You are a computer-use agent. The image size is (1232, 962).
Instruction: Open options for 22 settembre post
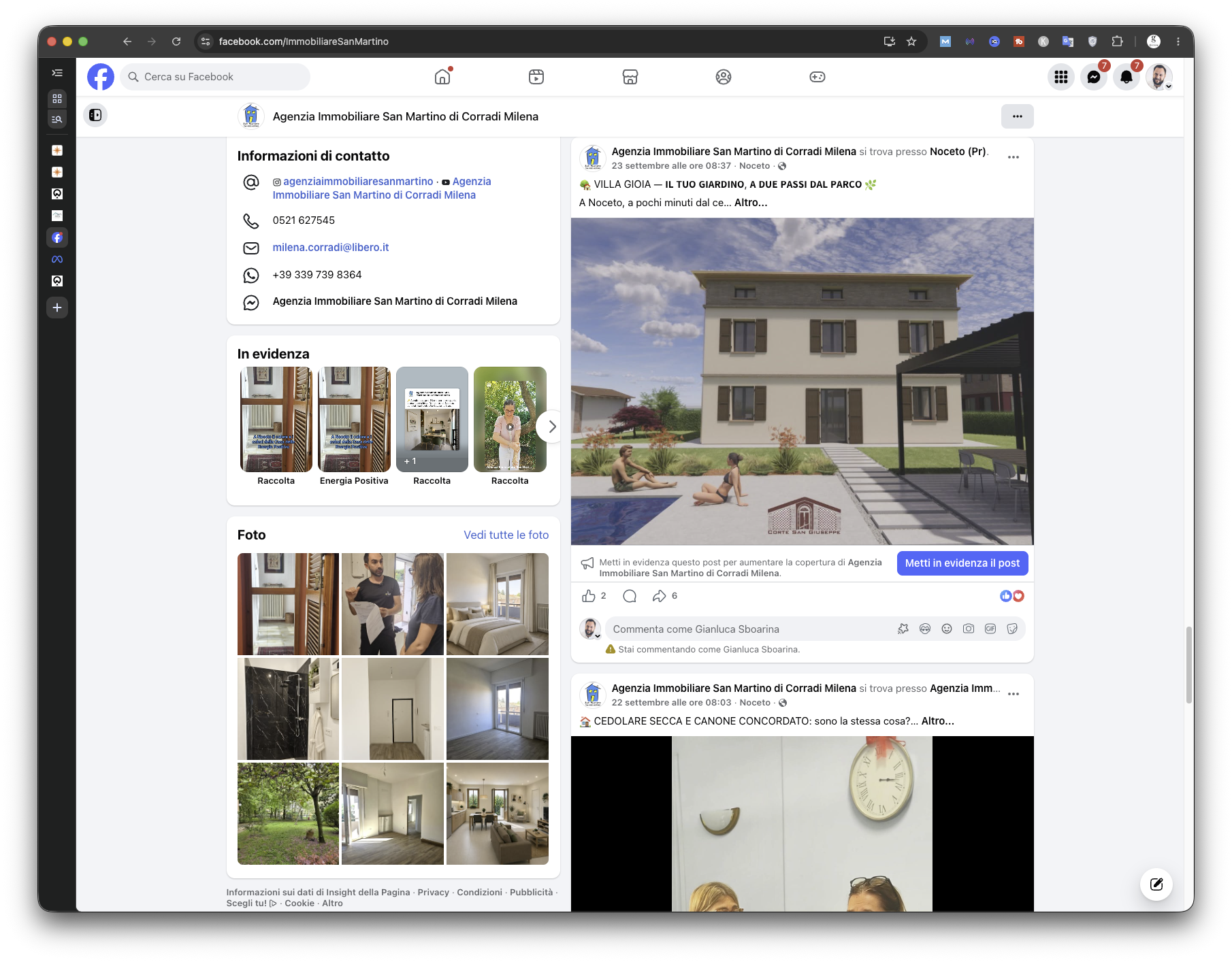click(x=1014, y=694)
